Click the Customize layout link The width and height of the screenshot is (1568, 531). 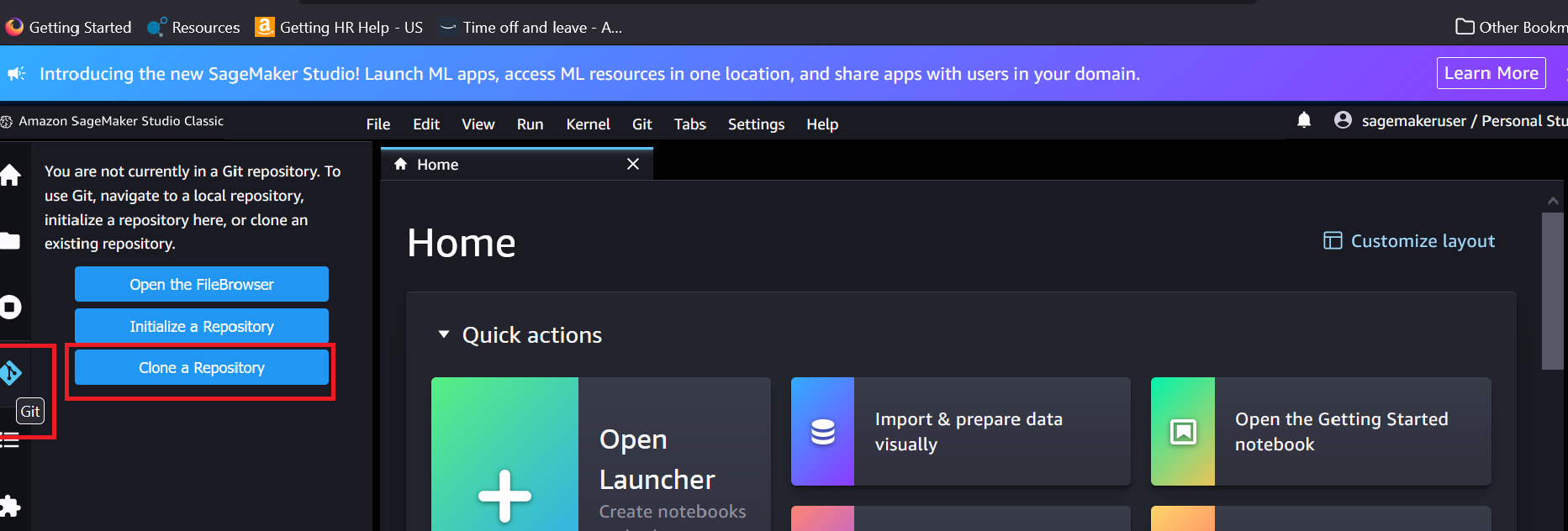tap(1423, 241)
